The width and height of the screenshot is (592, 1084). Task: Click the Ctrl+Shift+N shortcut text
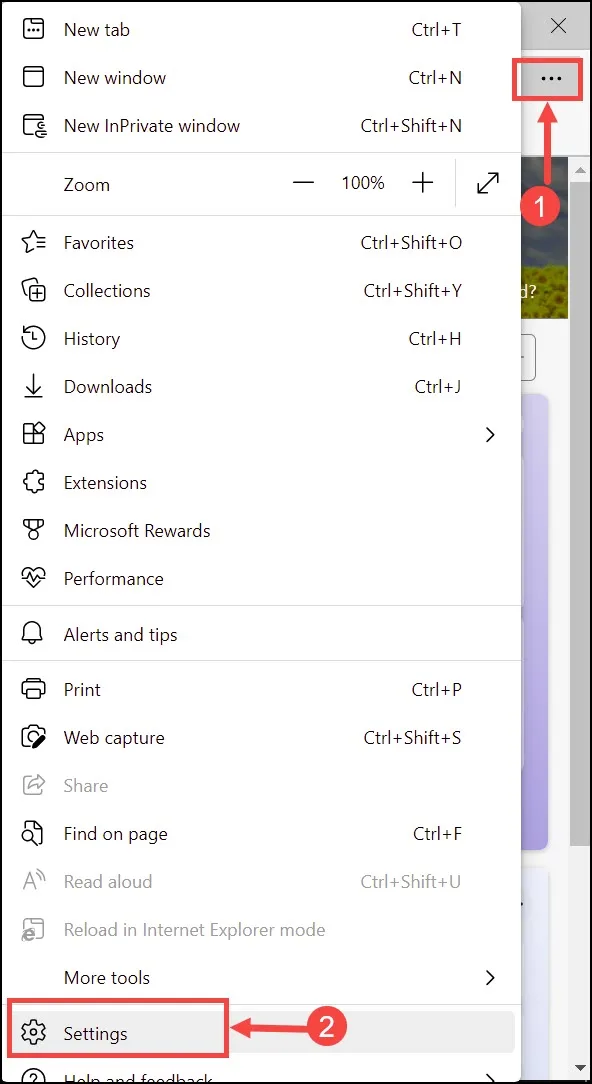[x=411, y=126]
